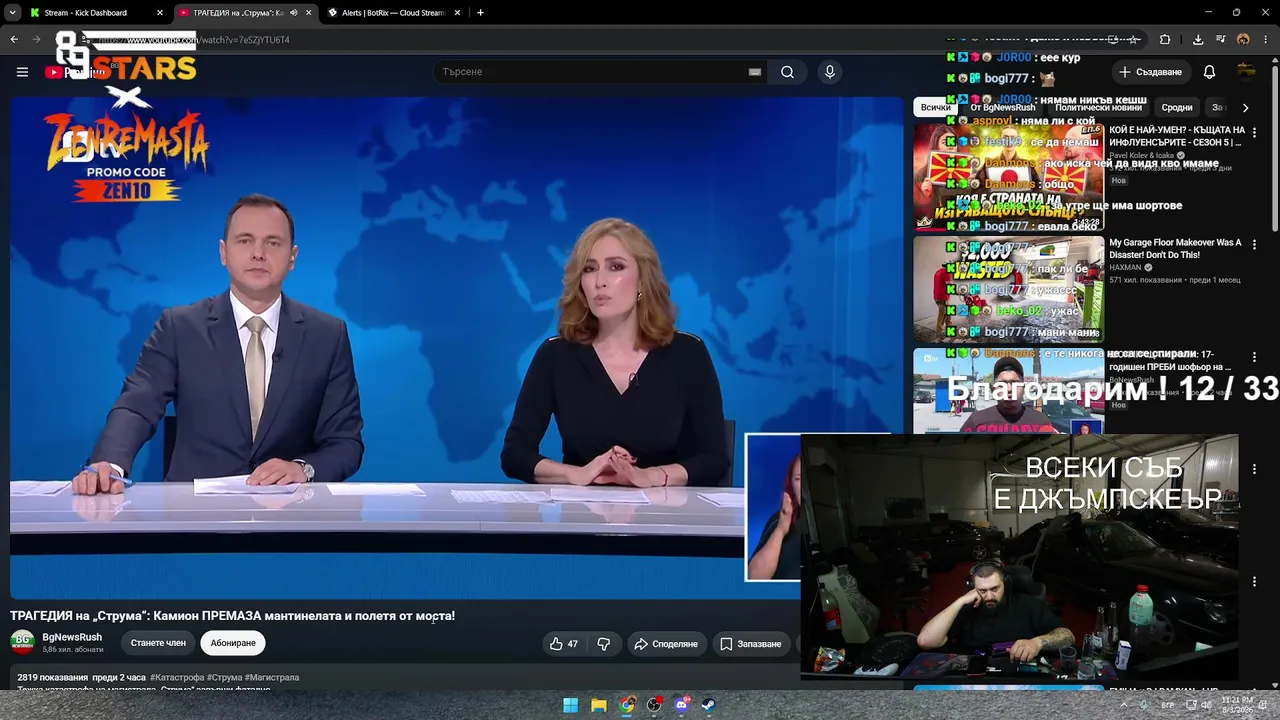Switch to Alerts | BotRix tab
The height and width of the screenshot is (720, 1280).
click(x=393, y=13)
